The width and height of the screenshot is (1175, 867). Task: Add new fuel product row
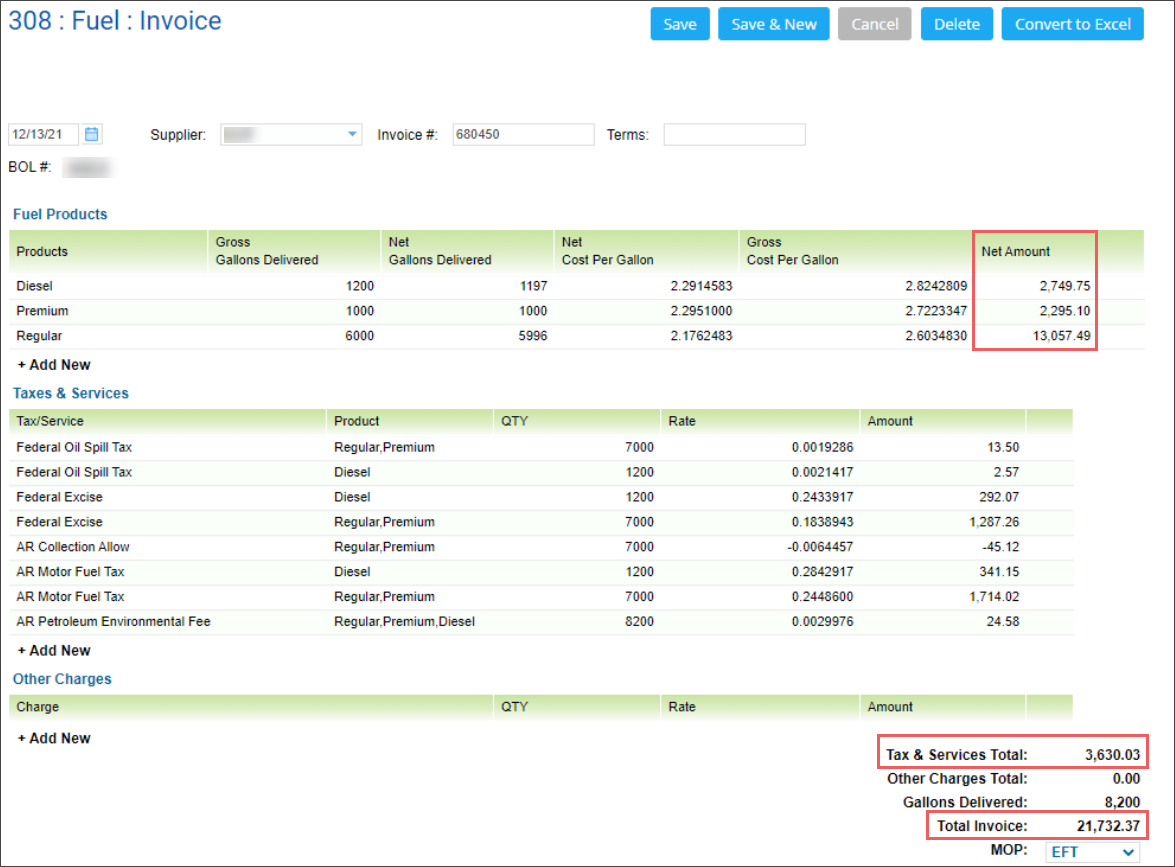tap(54, 365)
